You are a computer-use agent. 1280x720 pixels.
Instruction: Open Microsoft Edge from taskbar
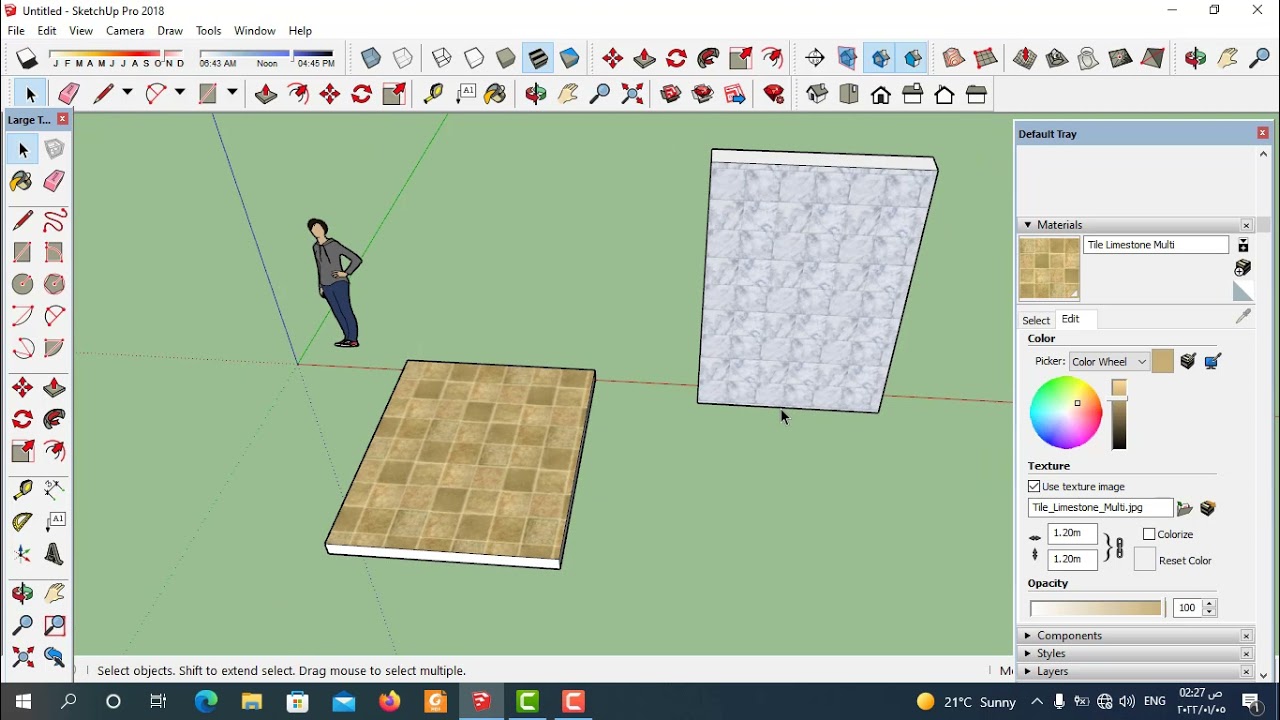(206, 701)
